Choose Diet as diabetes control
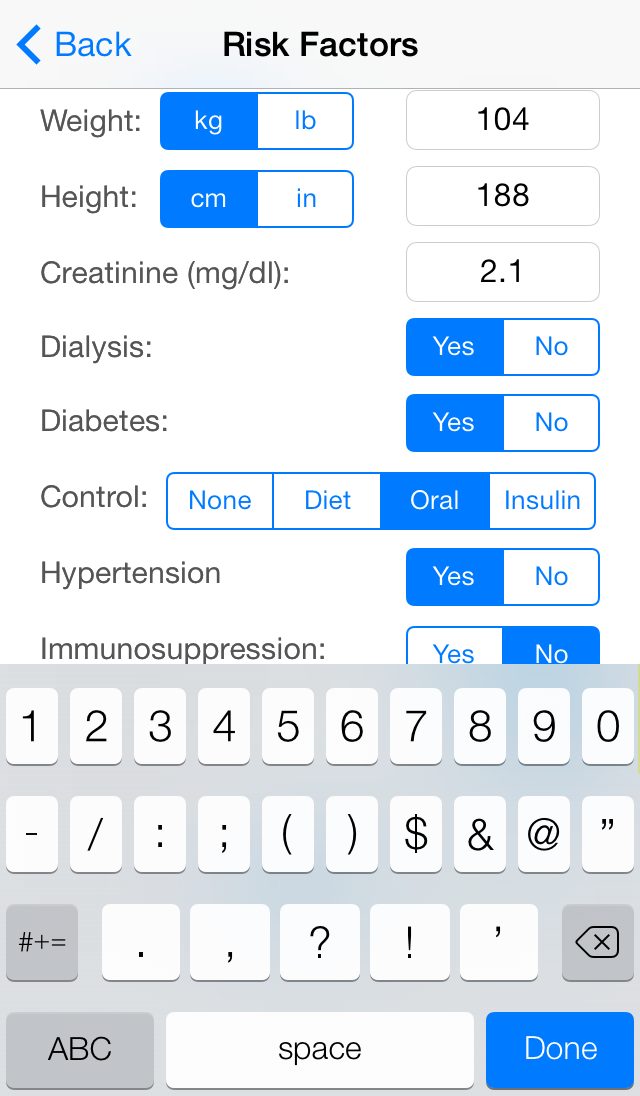 click(x=327, y=500)
